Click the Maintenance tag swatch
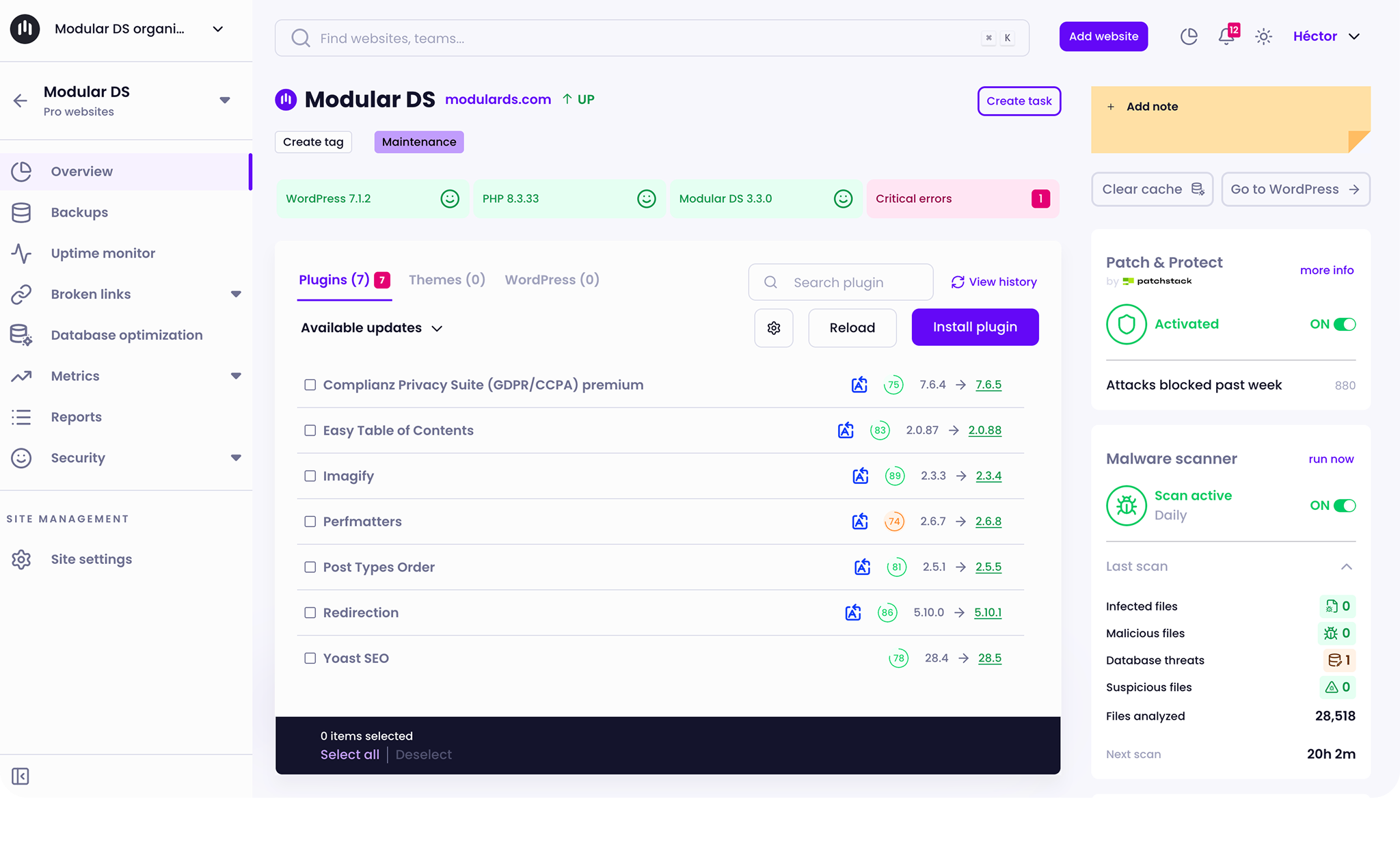The width and height of the screenshot is (1400, 851). pos(419,142)
